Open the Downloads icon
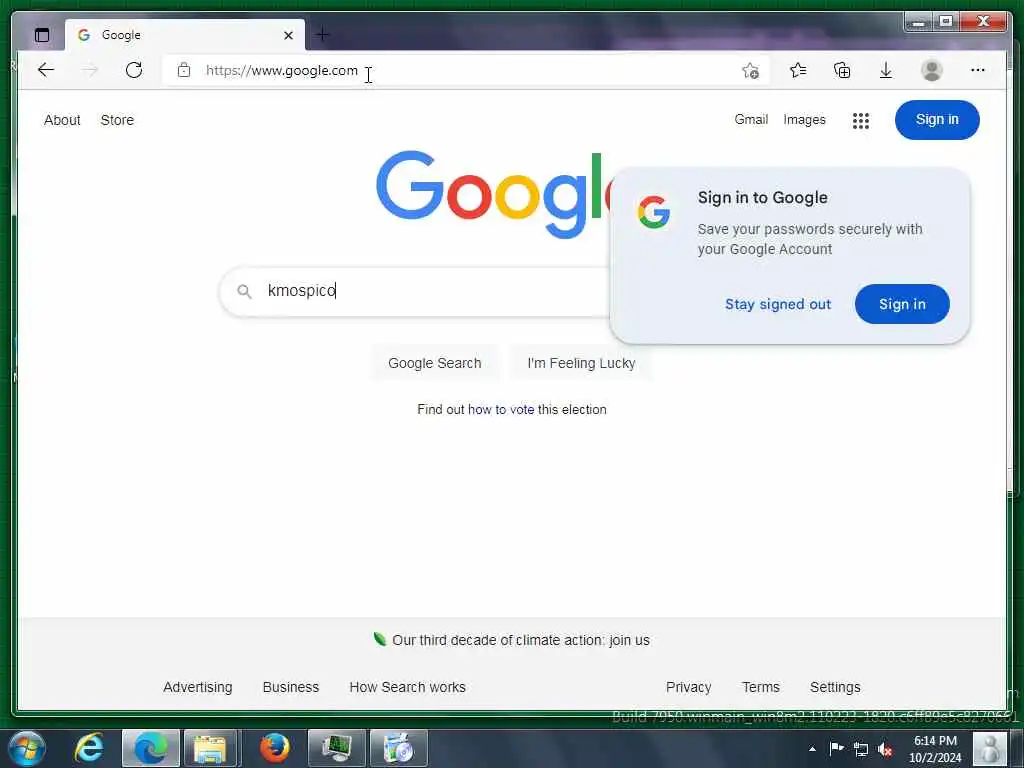Image resolution: width=1024 pixels, height=768 pixels. pos(886,70)
